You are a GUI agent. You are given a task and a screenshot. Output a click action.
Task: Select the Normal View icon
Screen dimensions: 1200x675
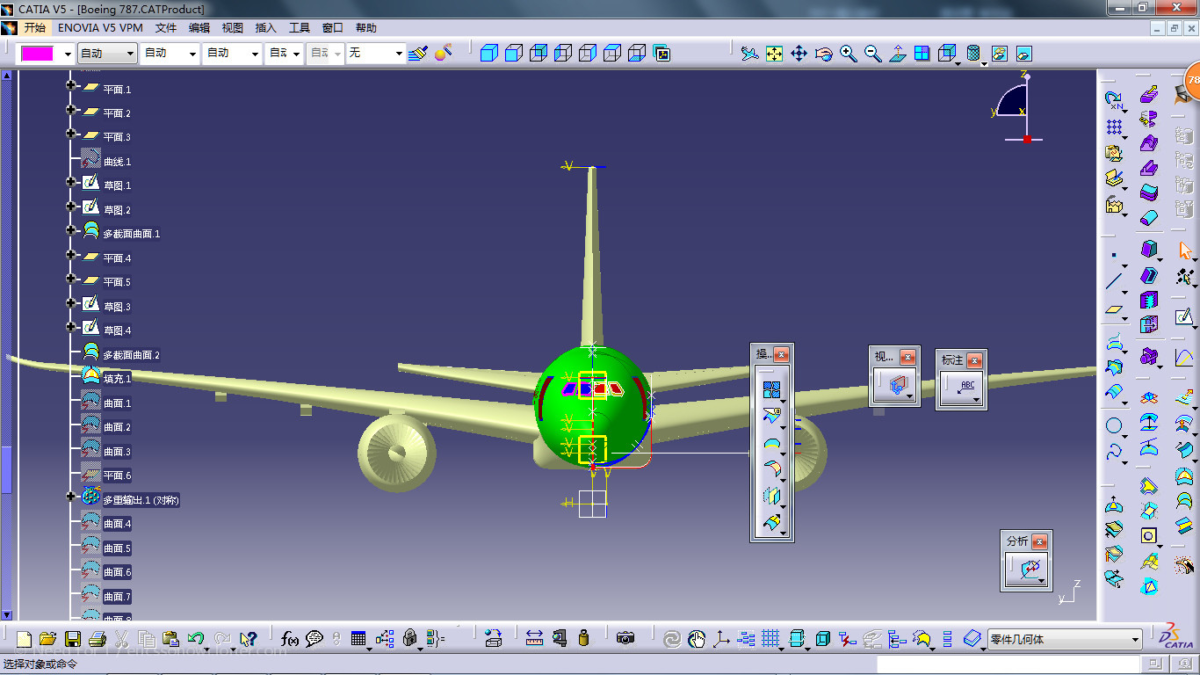(898, 54)
